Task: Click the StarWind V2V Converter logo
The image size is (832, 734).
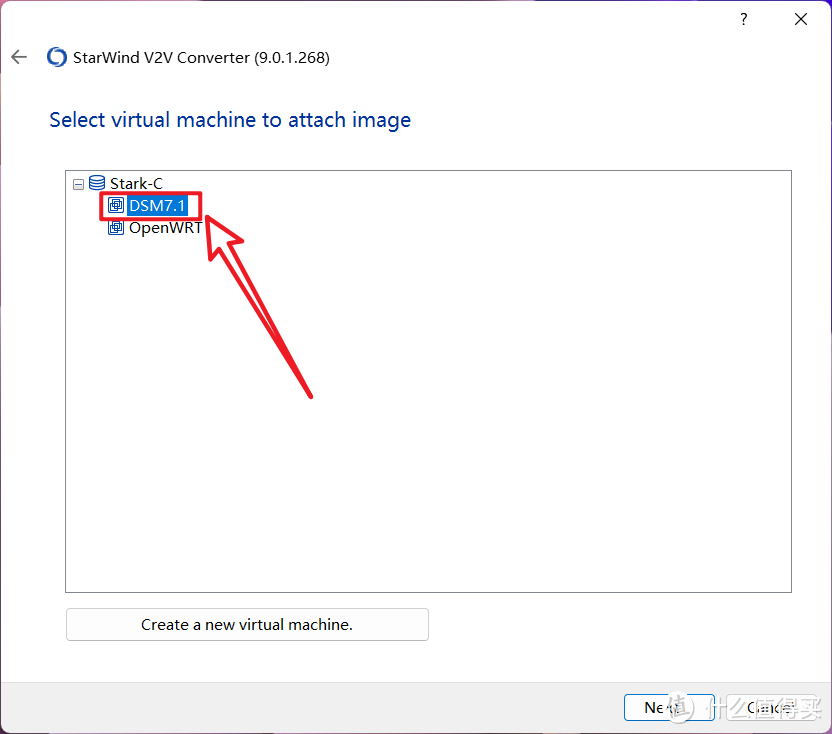Action: tap(57, 57)
